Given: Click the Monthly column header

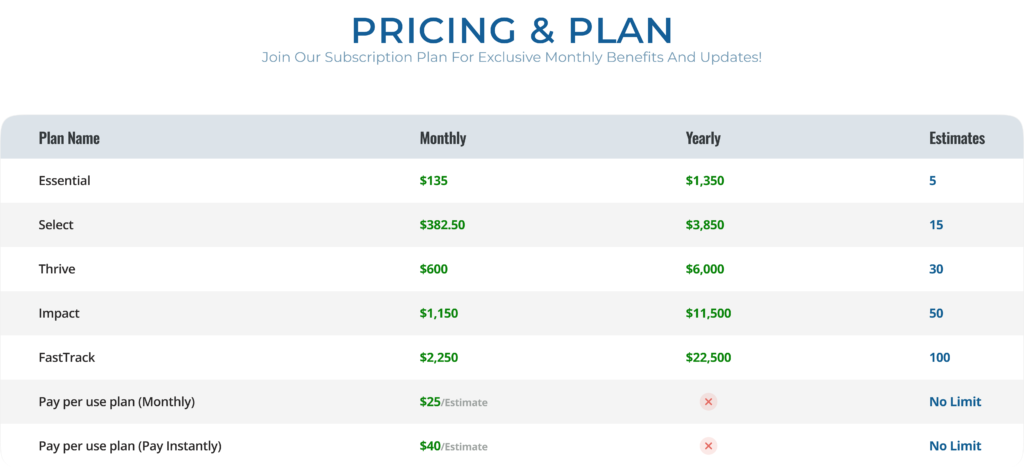Looking at the screenshot, I should click(443, 138).
